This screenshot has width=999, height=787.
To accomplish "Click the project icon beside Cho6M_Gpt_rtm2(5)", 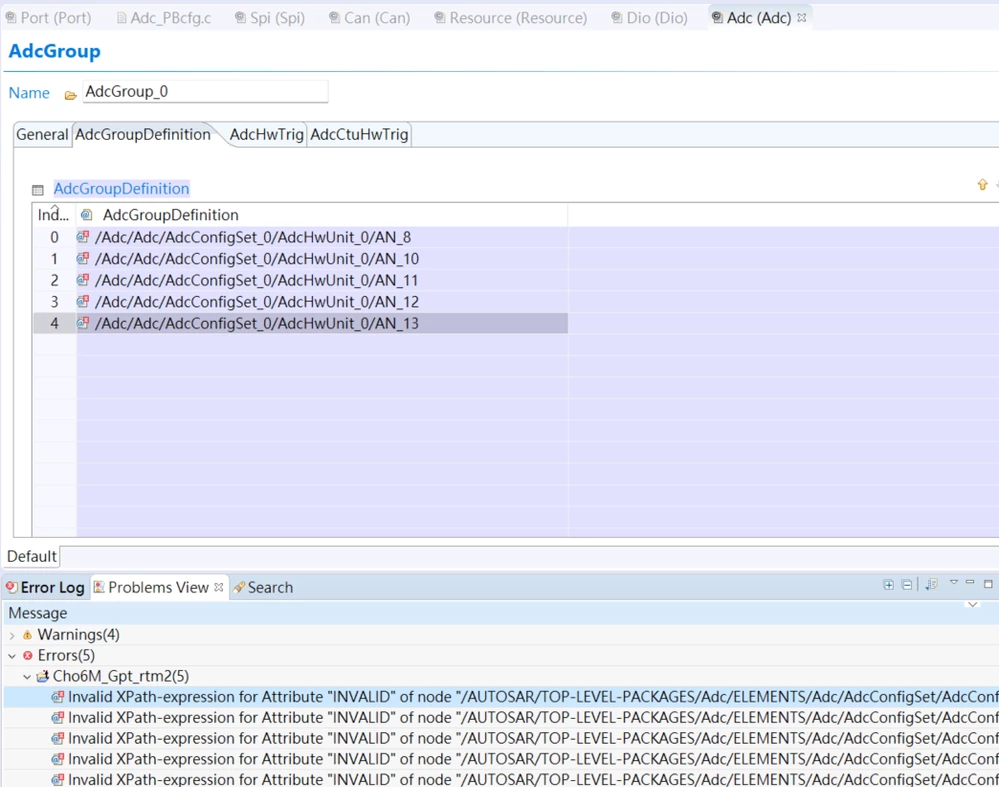I will [43, 676].
